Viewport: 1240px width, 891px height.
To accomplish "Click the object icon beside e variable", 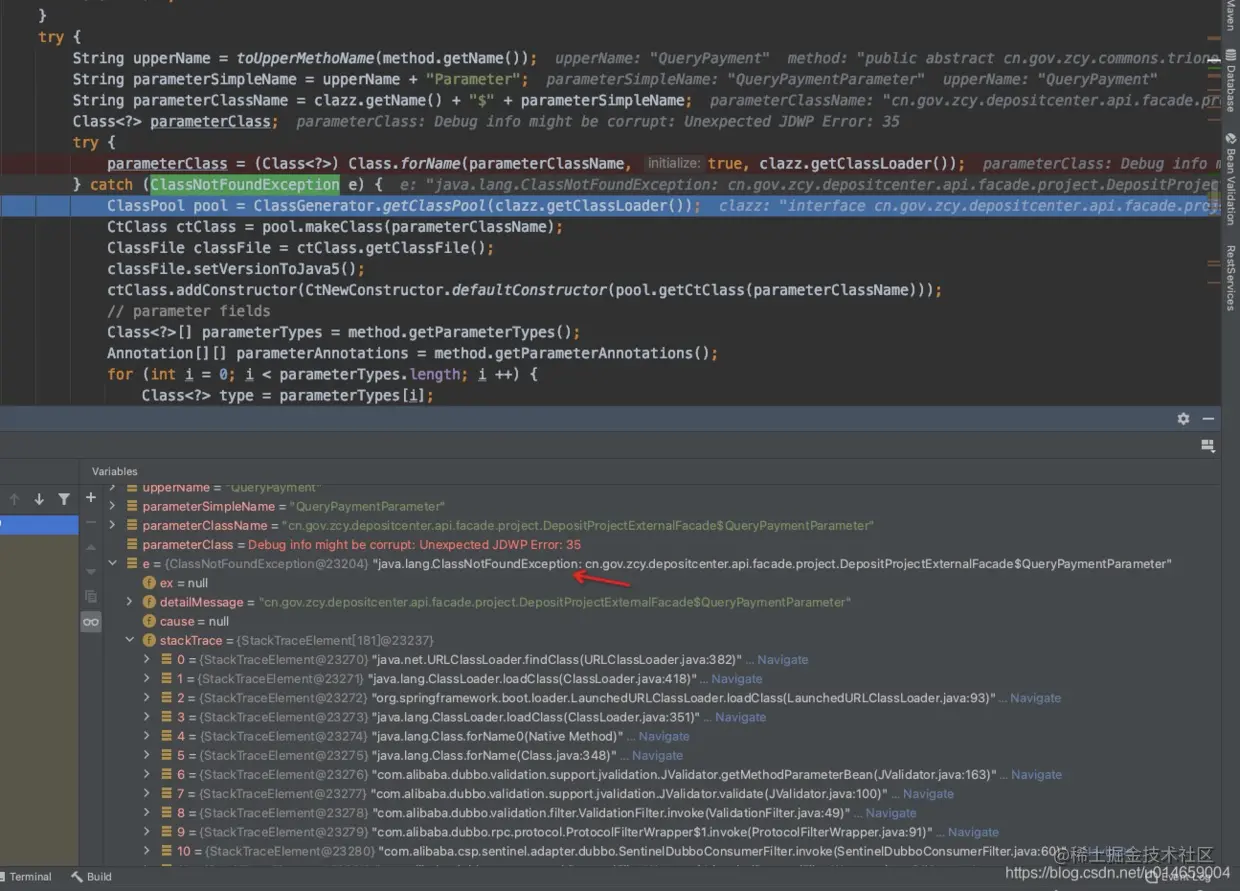I will pos(132,564).
